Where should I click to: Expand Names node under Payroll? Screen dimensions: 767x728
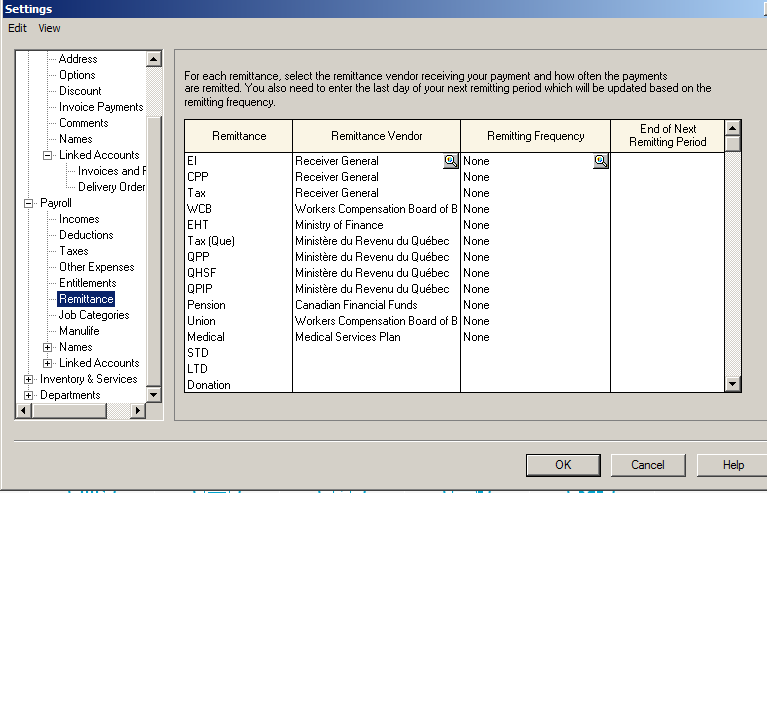coord(47,347)
